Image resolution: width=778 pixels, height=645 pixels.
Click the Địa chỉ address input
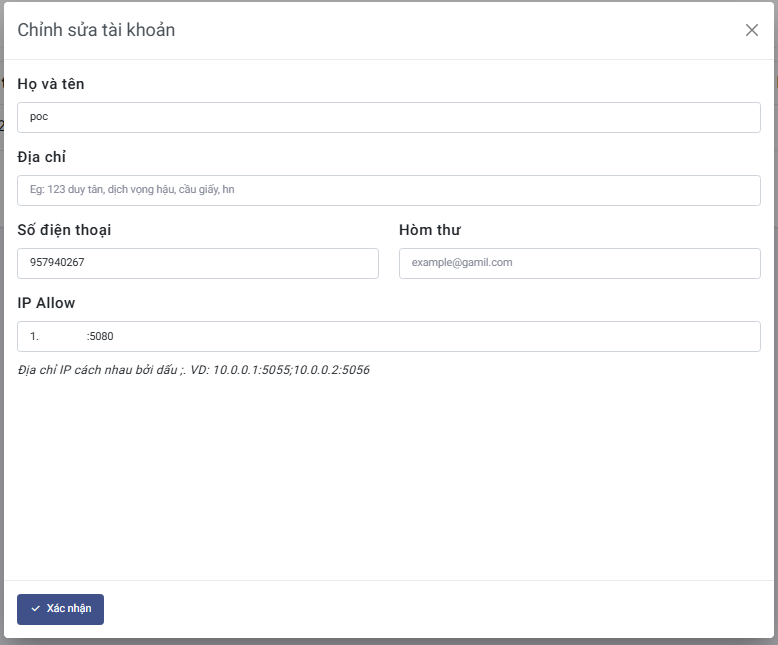coord(388,190)
